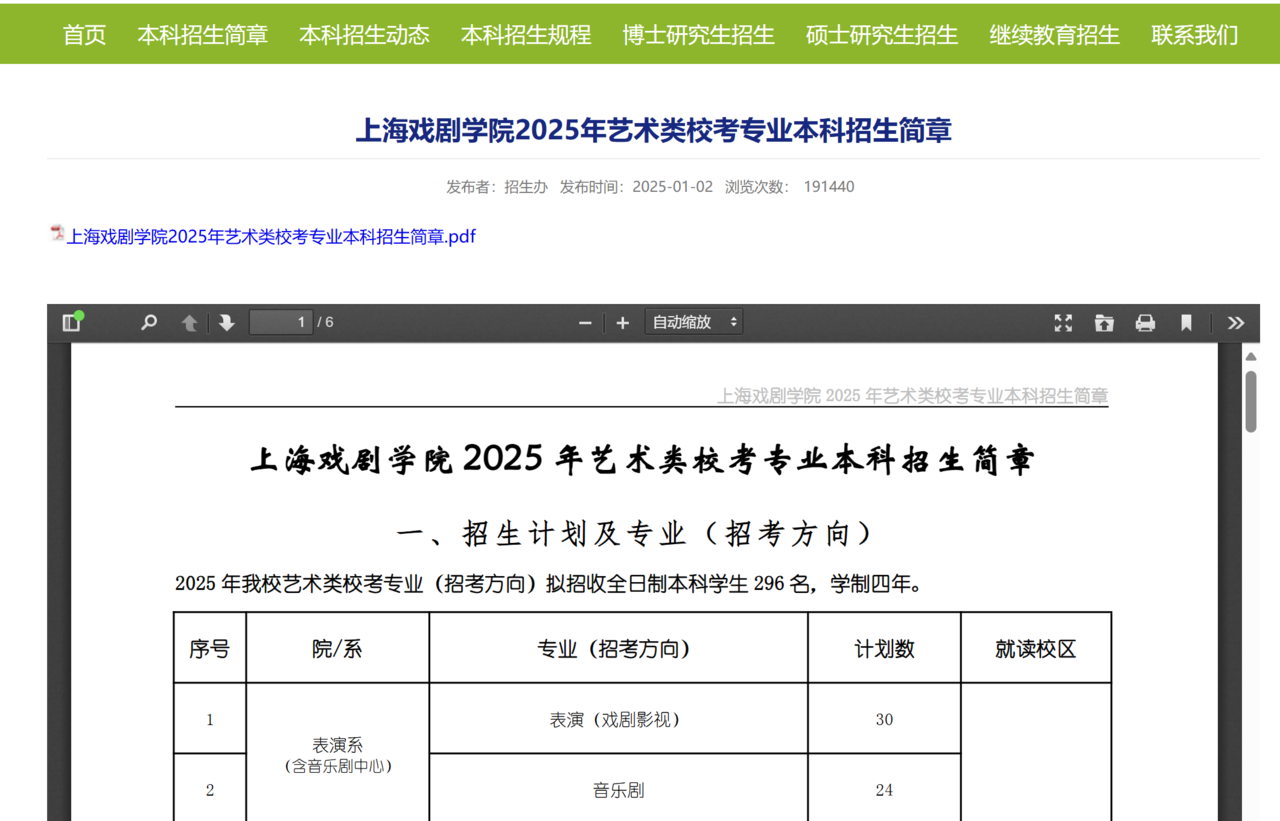This screenshot has height=821, width=1280.
Task: Open 博士研究生招生 menu item
Action: pyautogui.click(x=698, y=34)
